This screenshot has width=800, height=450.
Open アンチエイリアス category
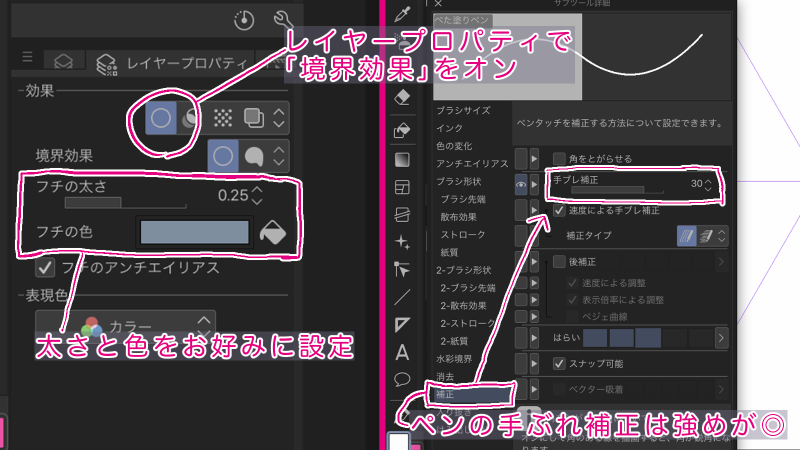click(x=472, y=164)
